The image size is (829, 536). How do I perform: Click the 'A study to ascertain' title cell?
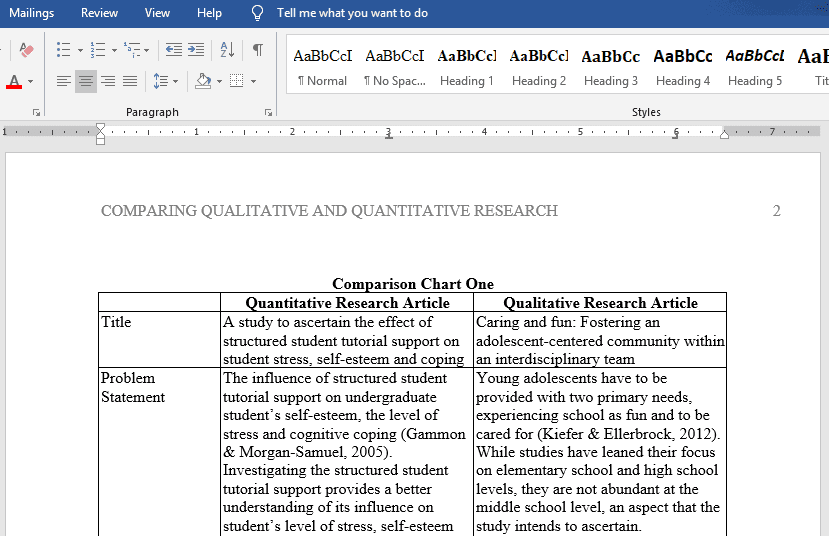[x=347, y=340]
